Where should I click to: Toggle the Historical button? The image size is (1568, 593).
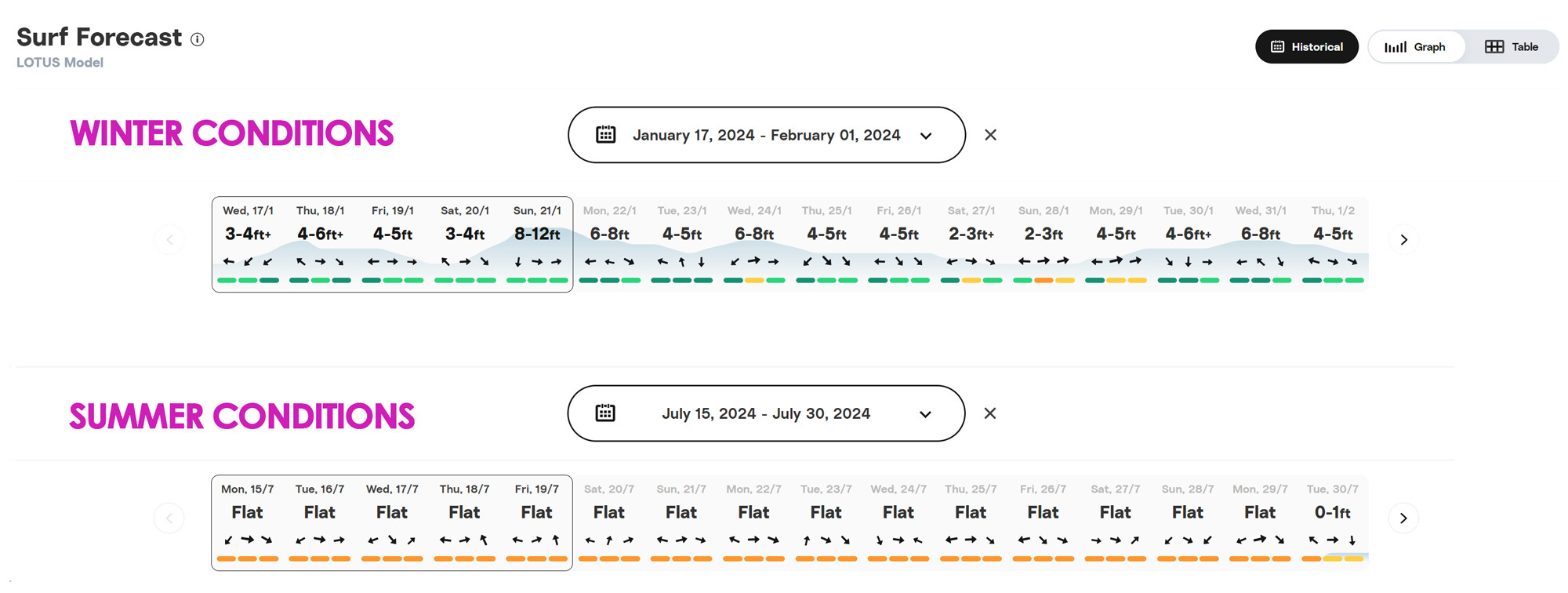point(1306,47)
